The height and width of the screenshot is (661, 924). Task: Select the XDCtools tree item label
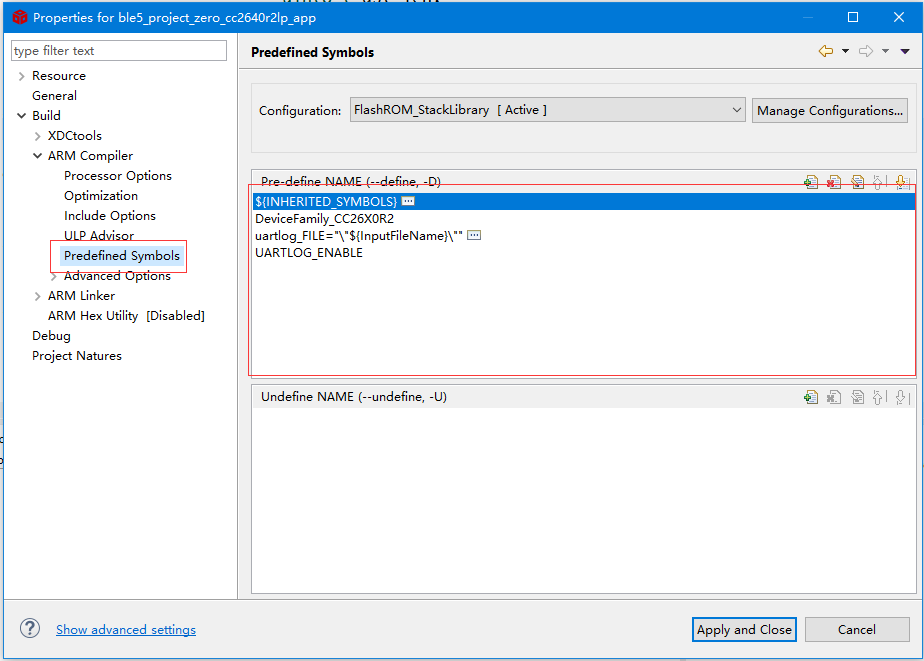click(75, 136)
